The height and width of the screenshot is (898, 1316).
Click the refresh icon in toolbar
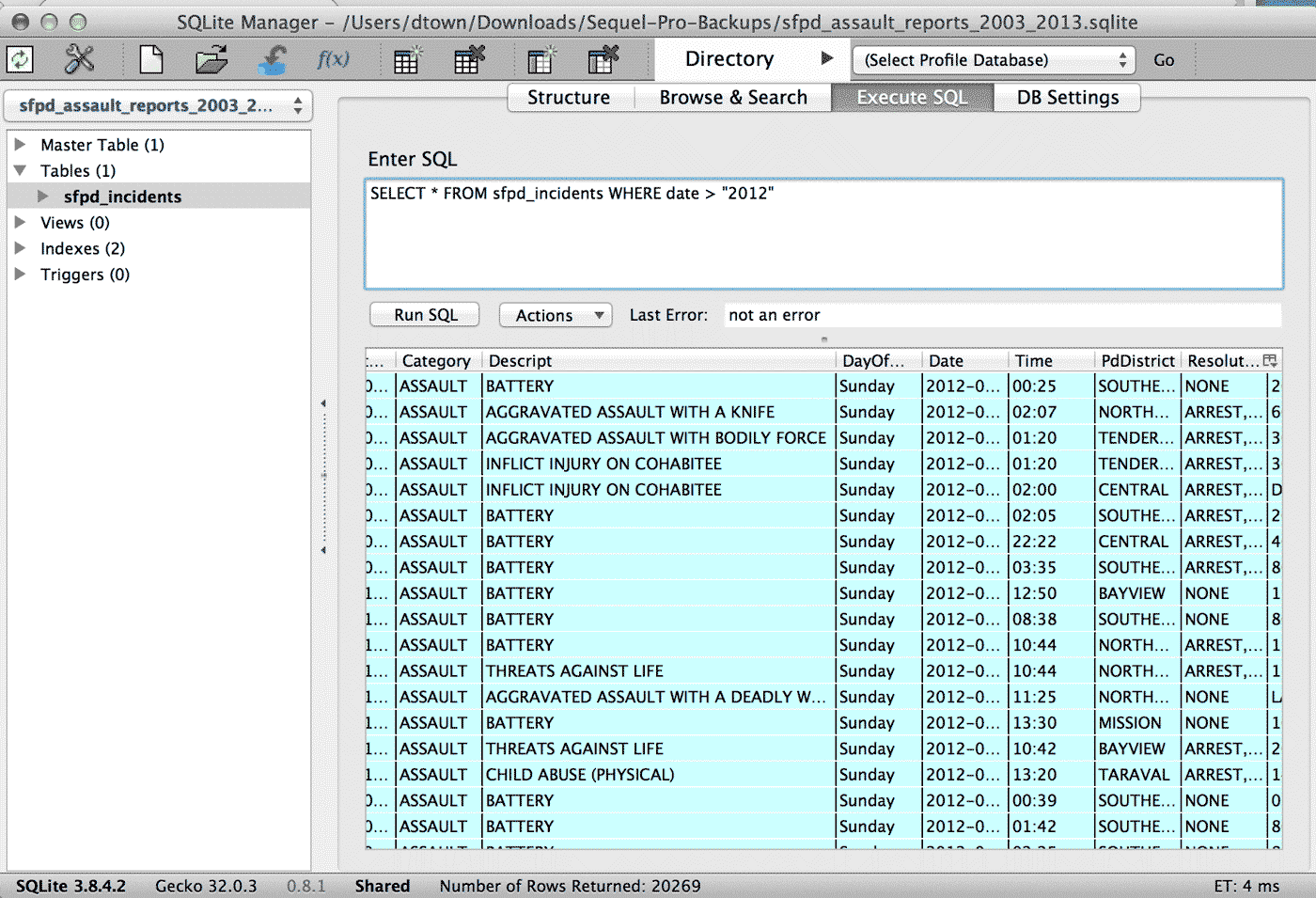tap(20, 60)
